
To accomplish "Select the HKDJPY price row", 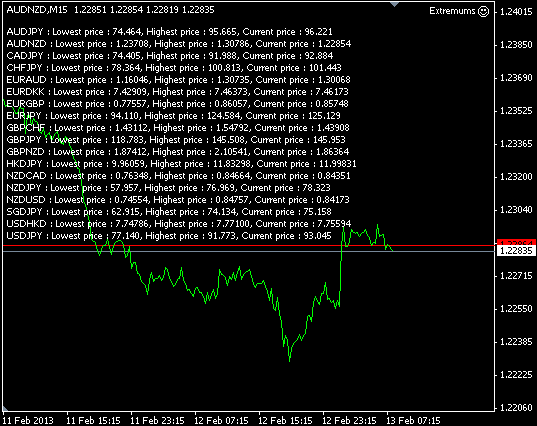I will tap(182, 164).
